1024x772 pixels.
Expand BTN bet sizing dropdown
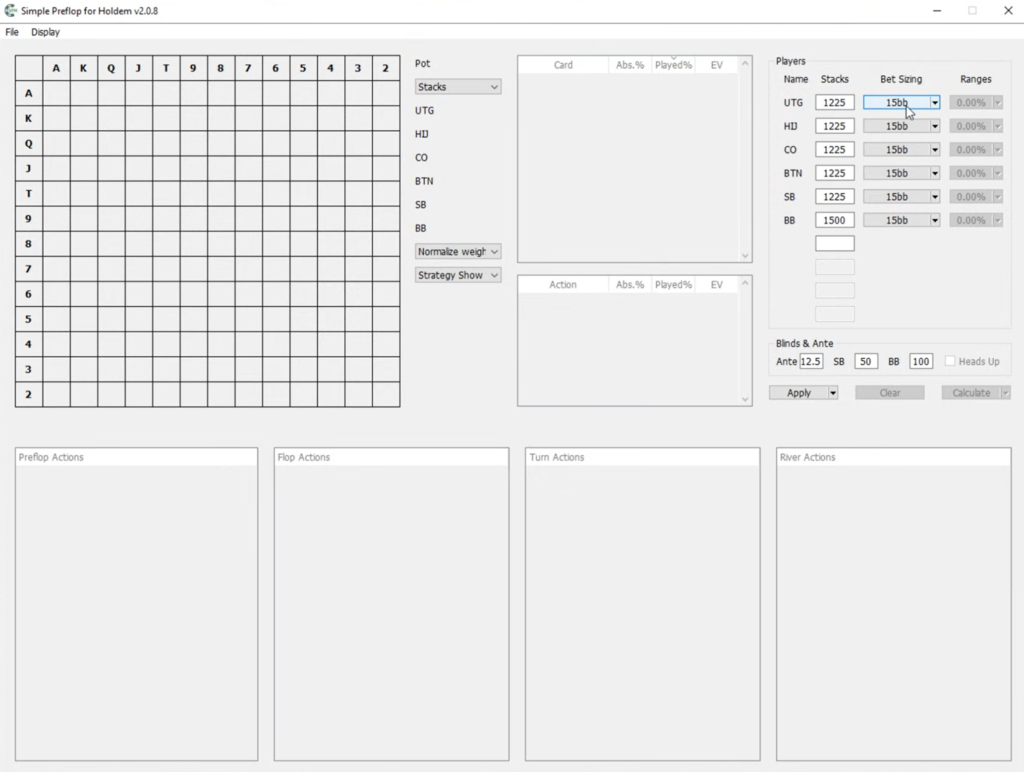[x=935, y=173]
